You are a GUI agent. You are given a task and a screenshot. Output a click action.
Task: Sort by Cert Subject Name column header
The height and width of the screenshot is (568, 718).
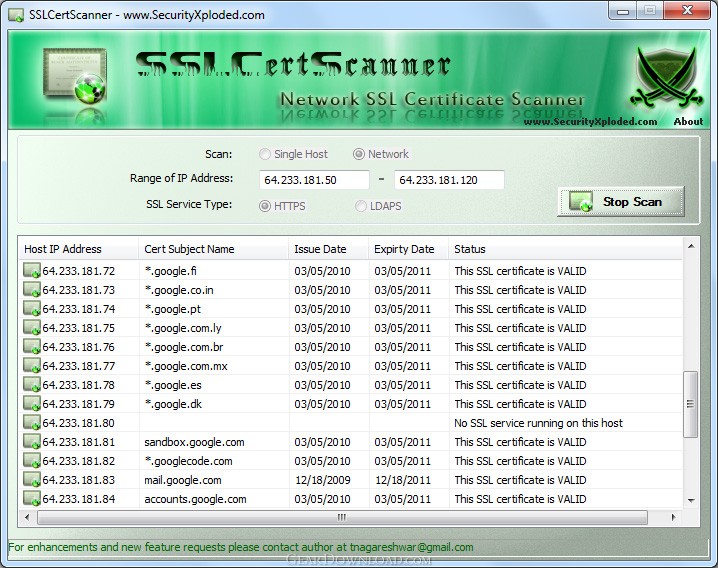[x=214, y=249]
